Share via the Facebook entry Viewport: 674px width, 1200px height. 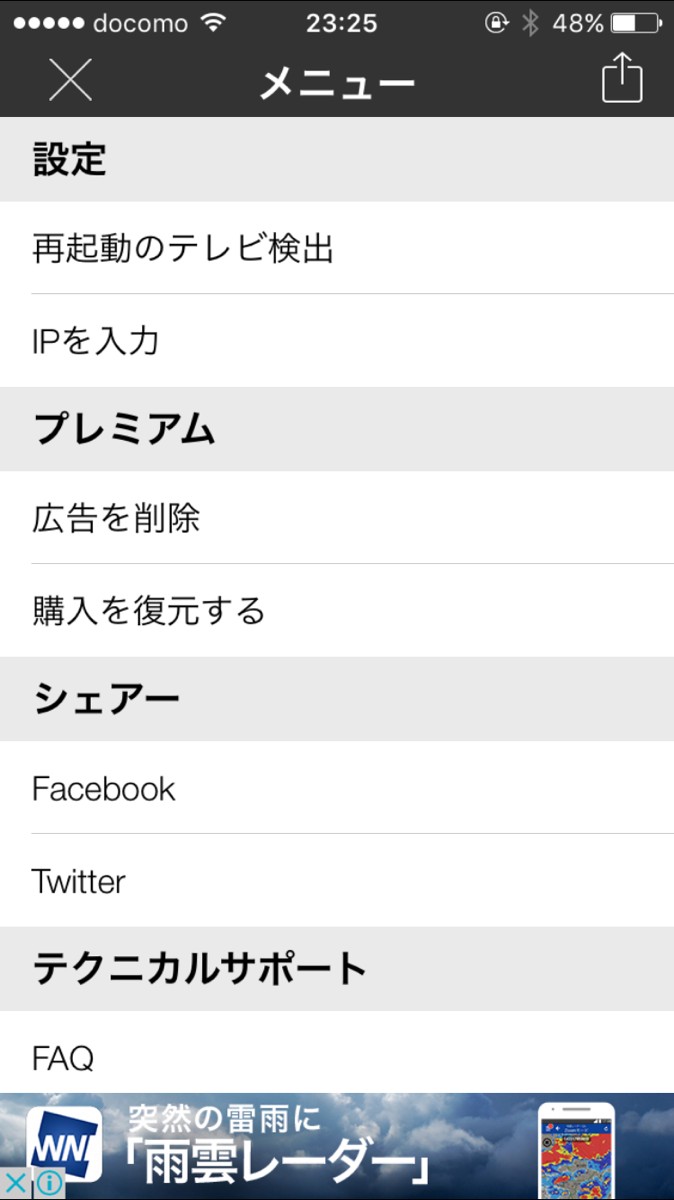(x=337, y=788)
